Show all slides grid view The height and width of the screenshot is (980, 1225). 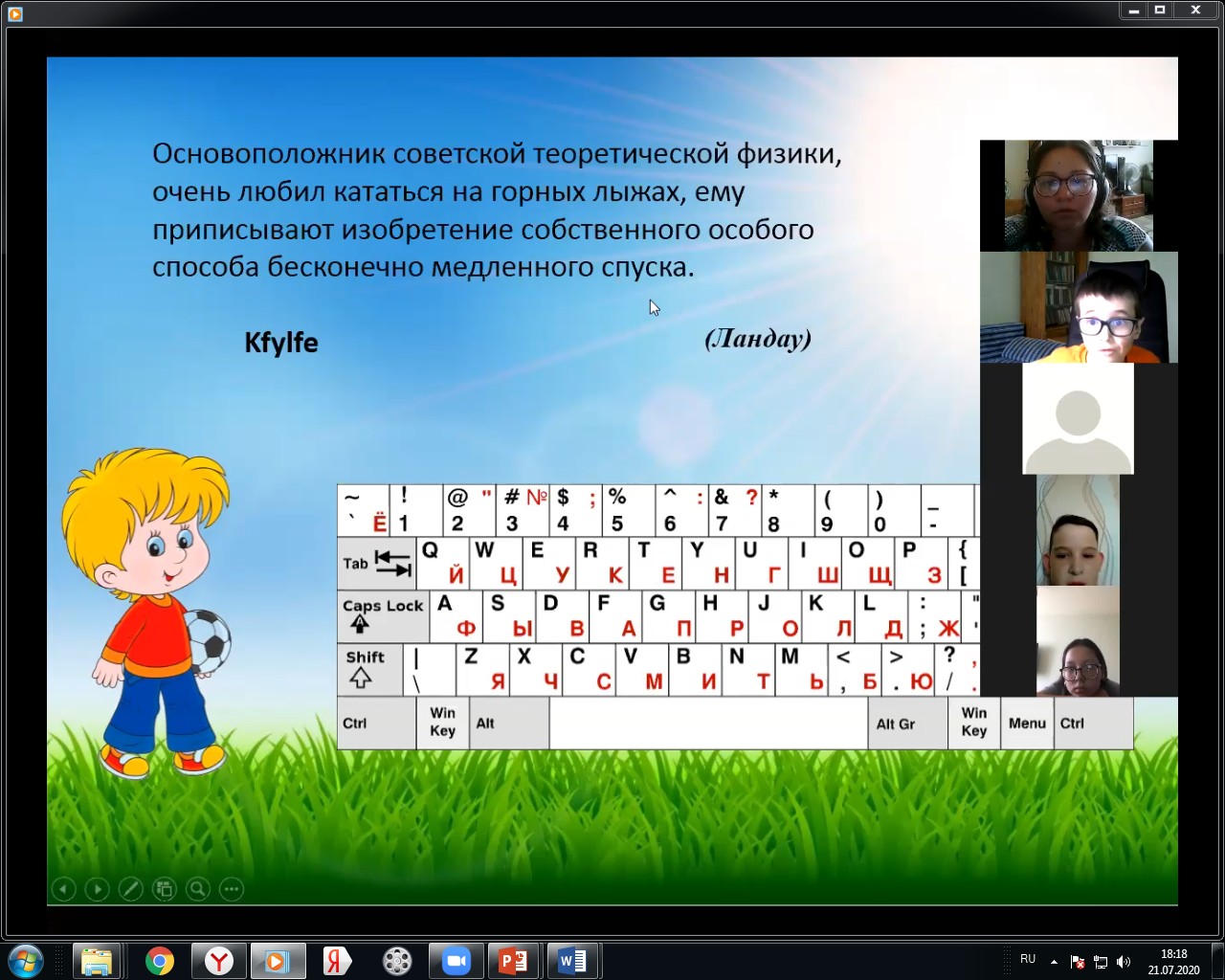[x=164, y=889]
